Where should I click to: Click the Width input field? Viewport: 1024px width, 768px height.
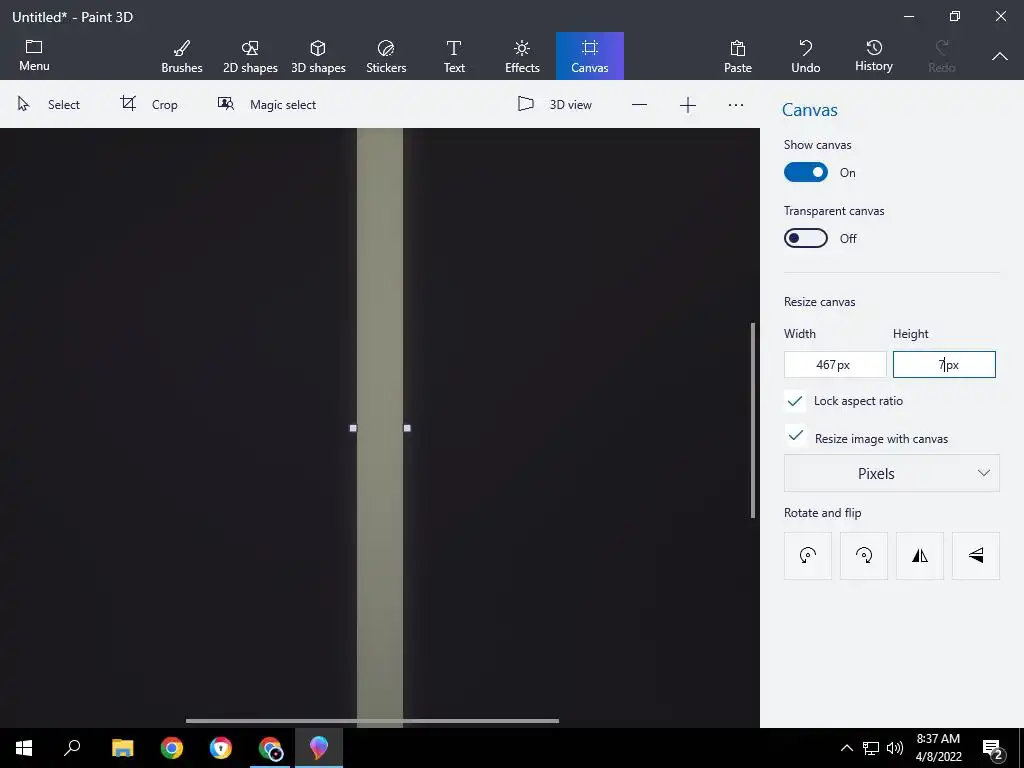coord(835,364)
